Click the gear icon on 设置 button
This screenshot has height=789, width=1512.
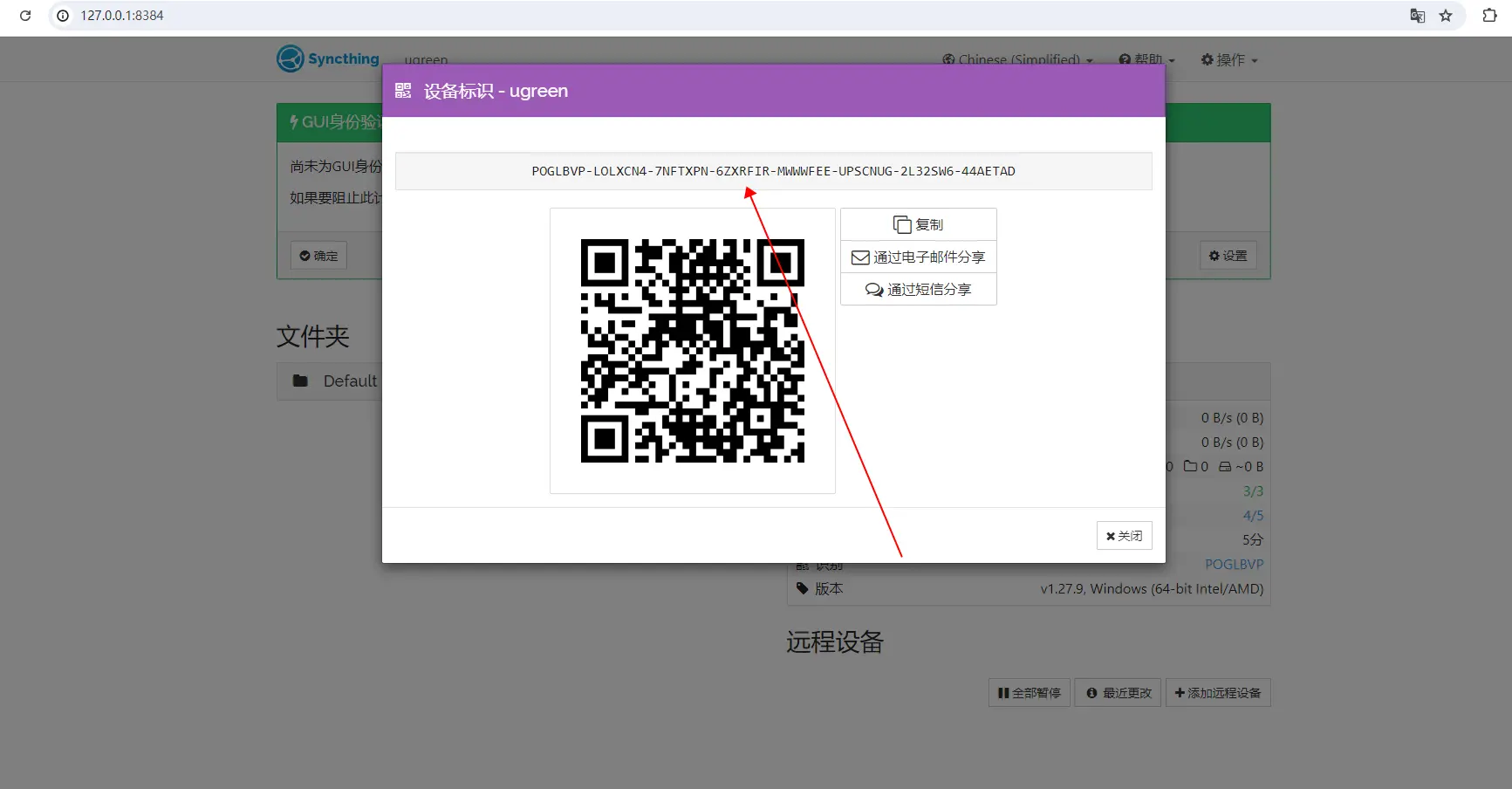point(1214,256)
